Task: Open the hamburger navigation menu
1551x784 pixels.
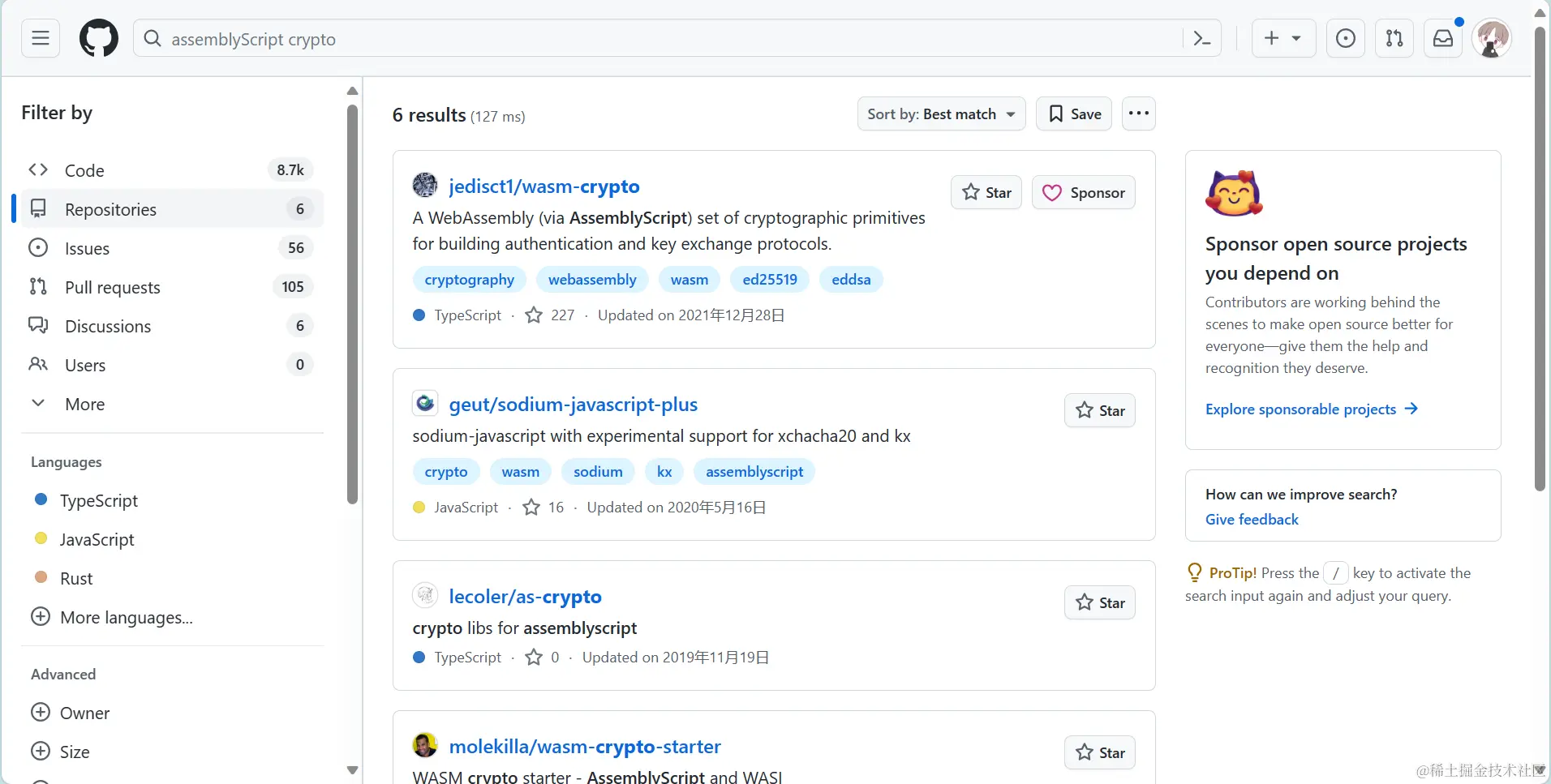Action: click(41, 38)
